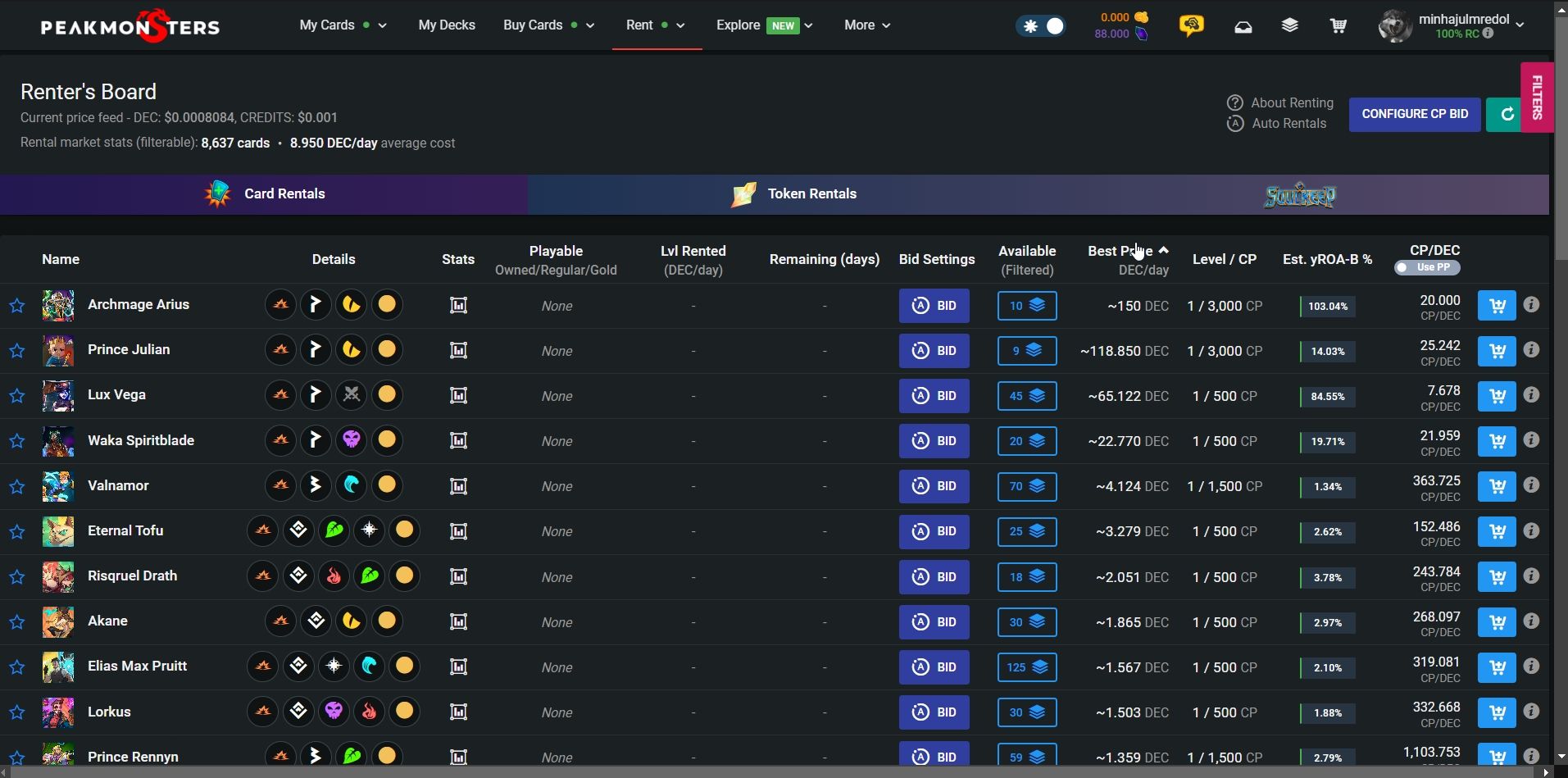The height and width of the screenshot is (778, 1568).
Task: Open stats chart for Lux Vega
Action: 459,396
